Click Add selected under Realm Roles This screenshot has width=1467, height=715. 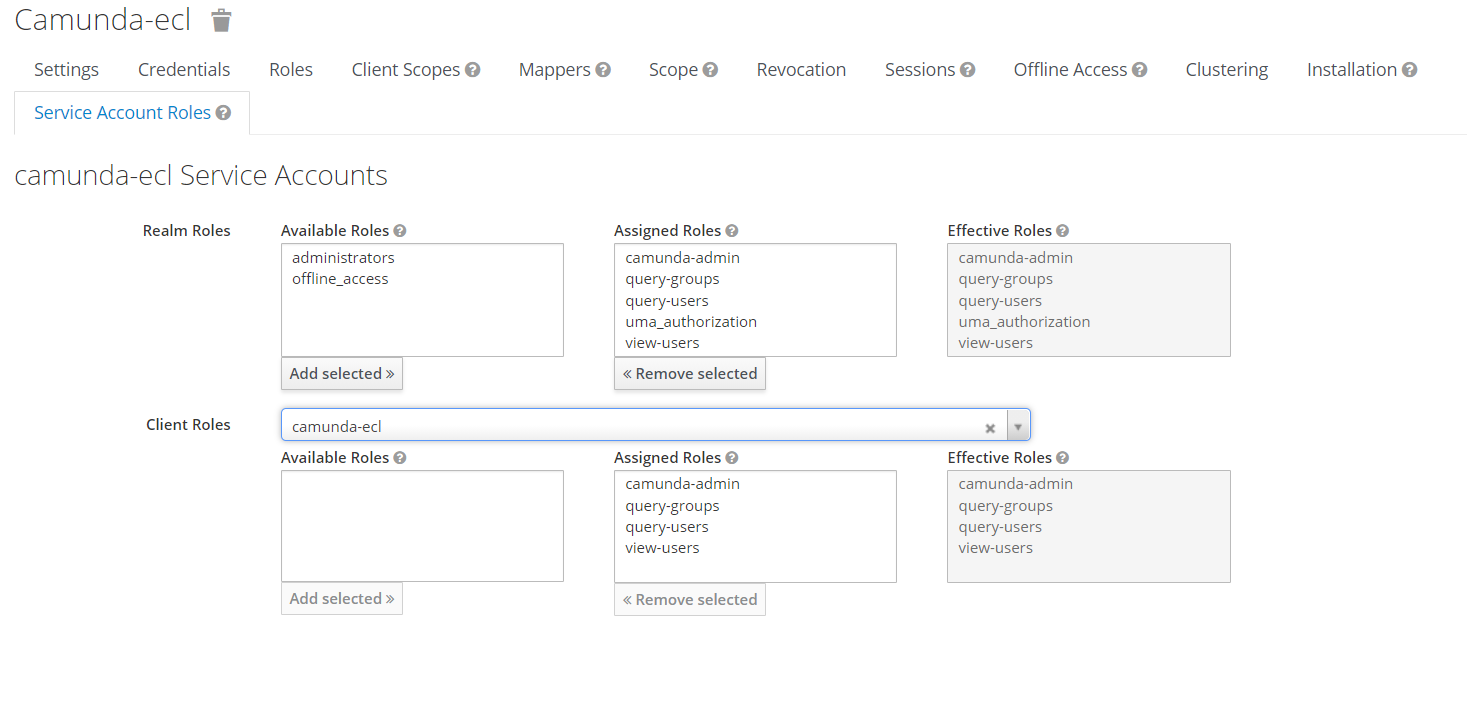(341, 373)
